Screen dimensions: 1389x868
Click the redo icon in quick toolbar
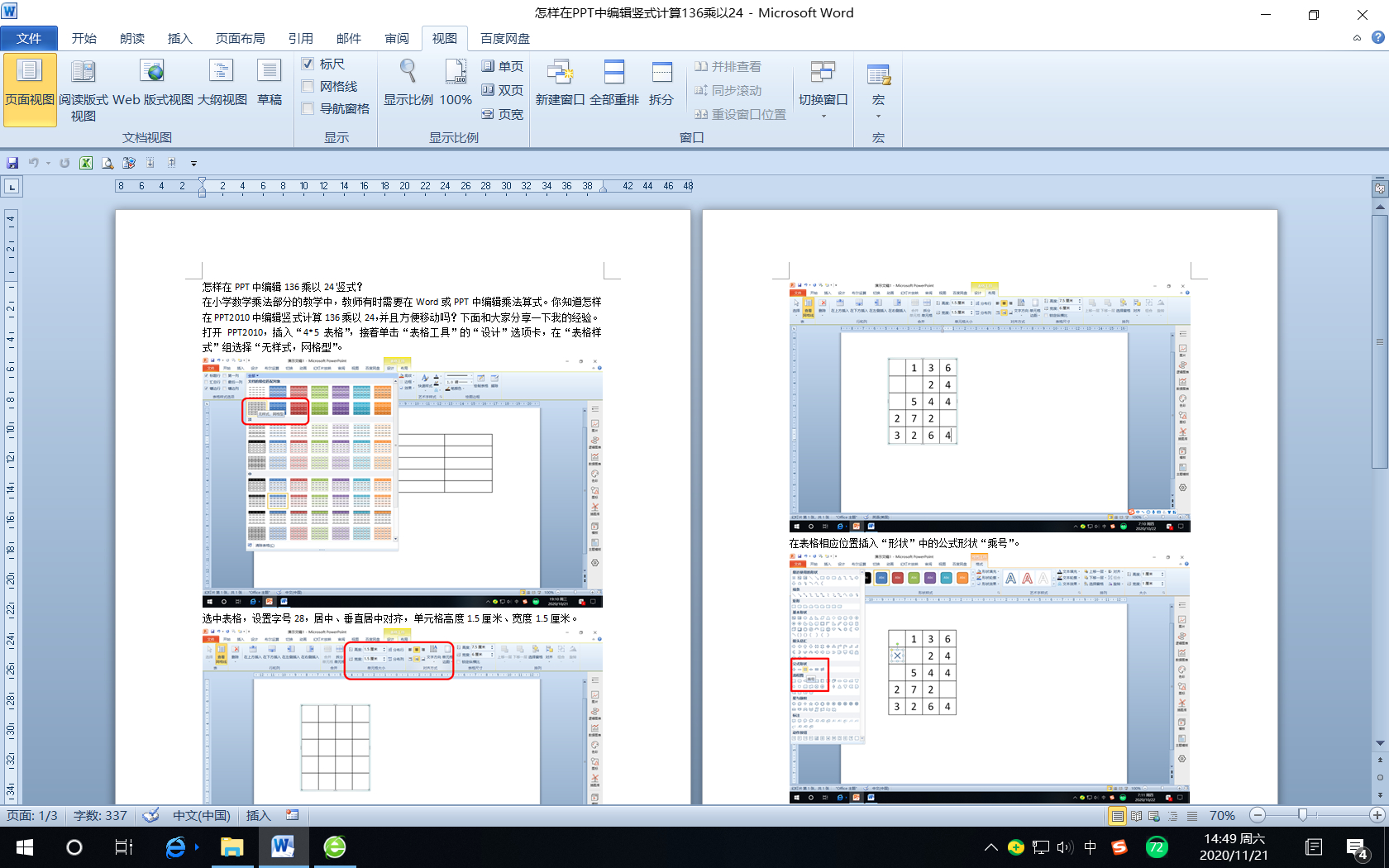(x=64, y=163)
